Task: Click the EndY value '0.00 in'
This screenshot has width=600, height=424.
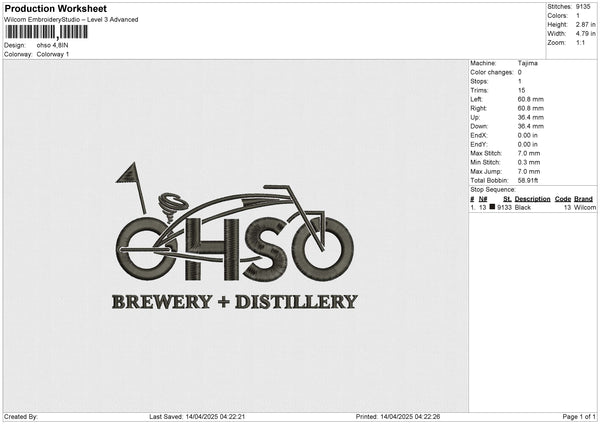Action: tap(528, 144)
